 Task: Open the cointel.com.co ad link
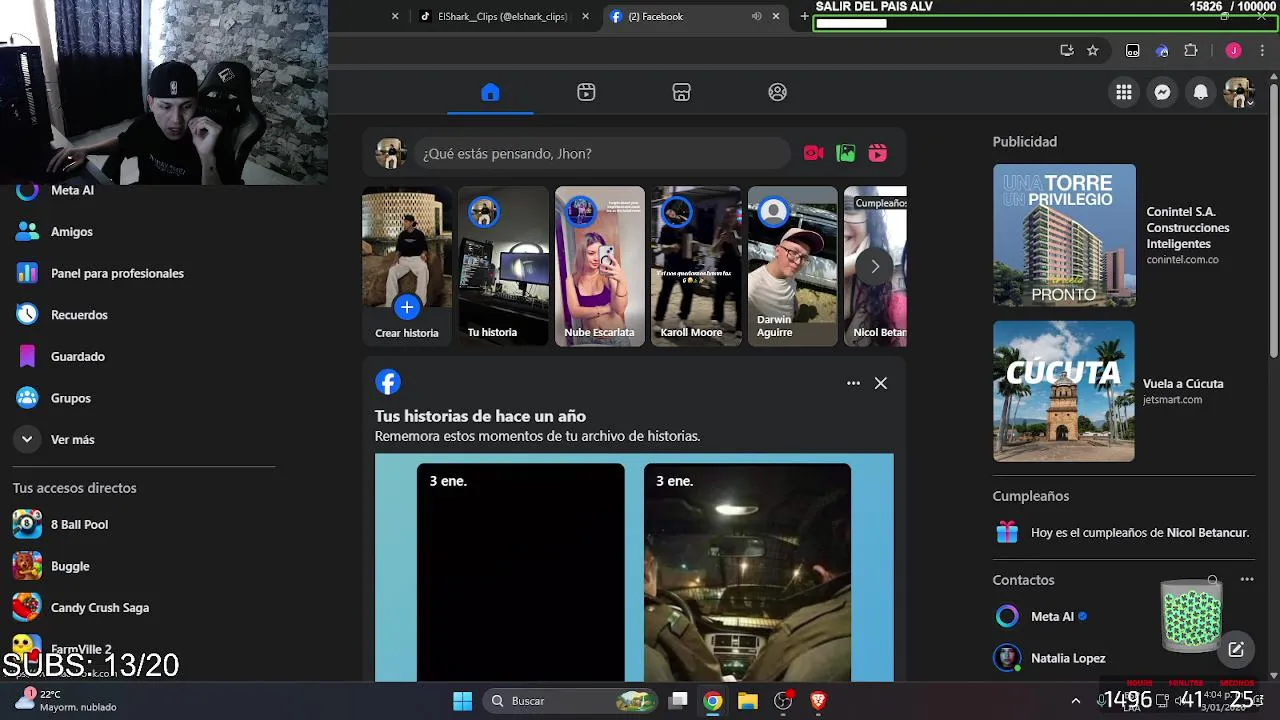tap(1182, 260)
